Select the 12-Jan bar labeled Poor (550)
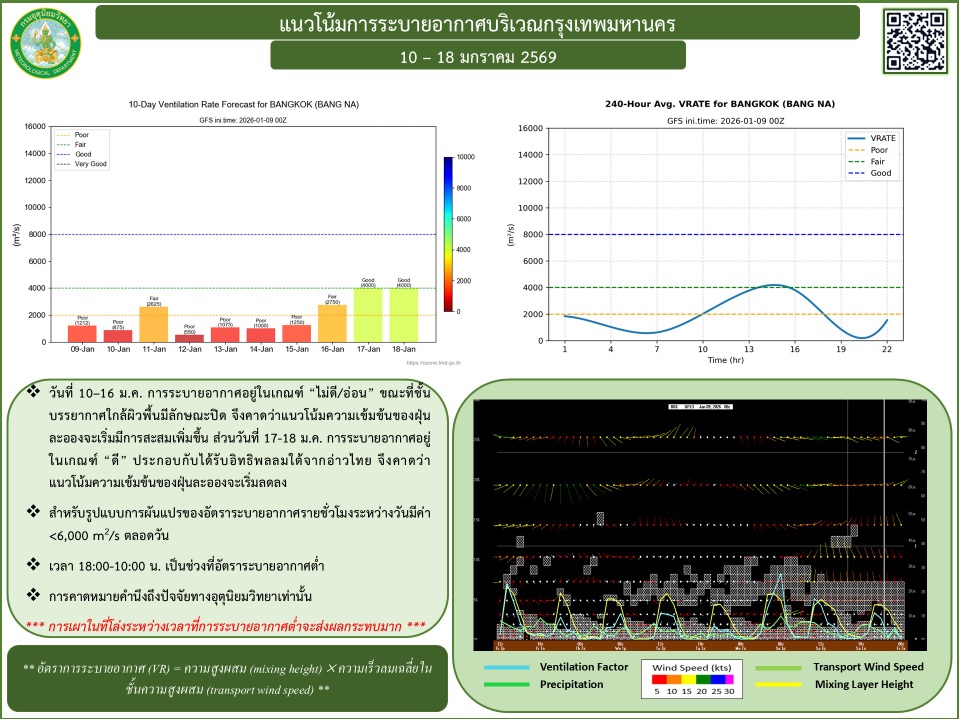Viewport: 960px width, 719px height. [189, 338]
